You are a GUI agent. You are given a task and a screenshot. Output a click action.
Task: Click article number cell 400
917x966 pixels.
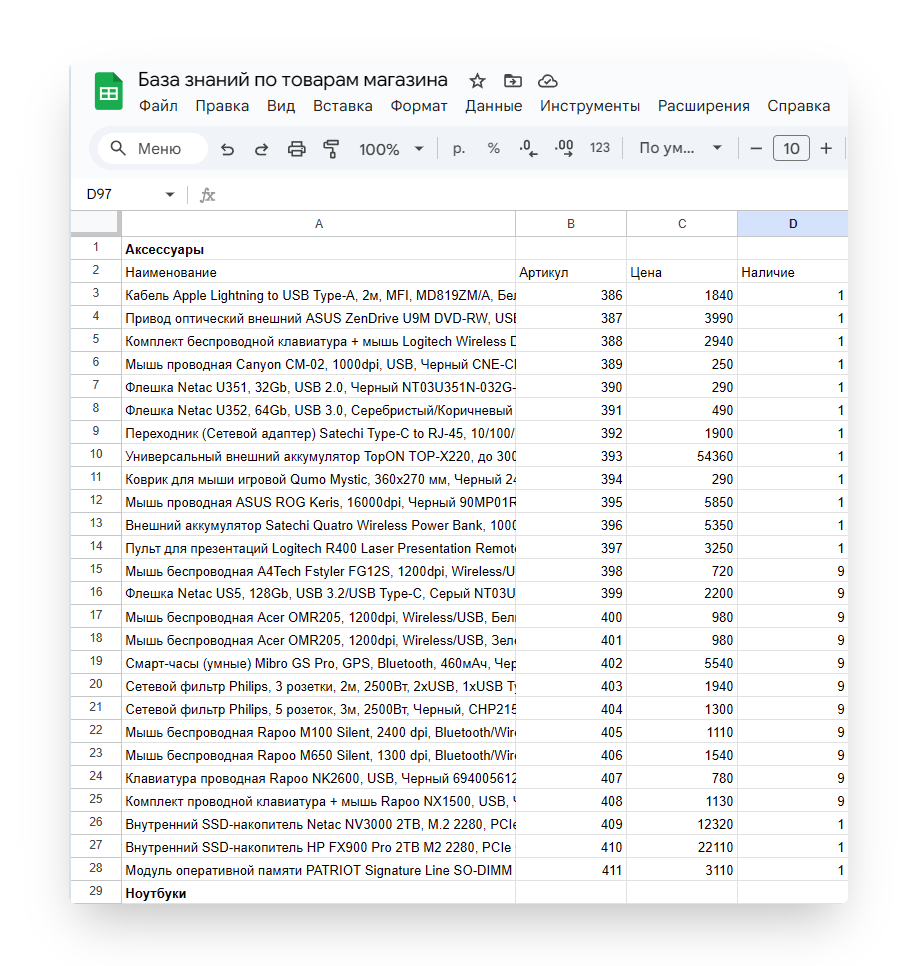pyautogui.click(x=571, y=617)
